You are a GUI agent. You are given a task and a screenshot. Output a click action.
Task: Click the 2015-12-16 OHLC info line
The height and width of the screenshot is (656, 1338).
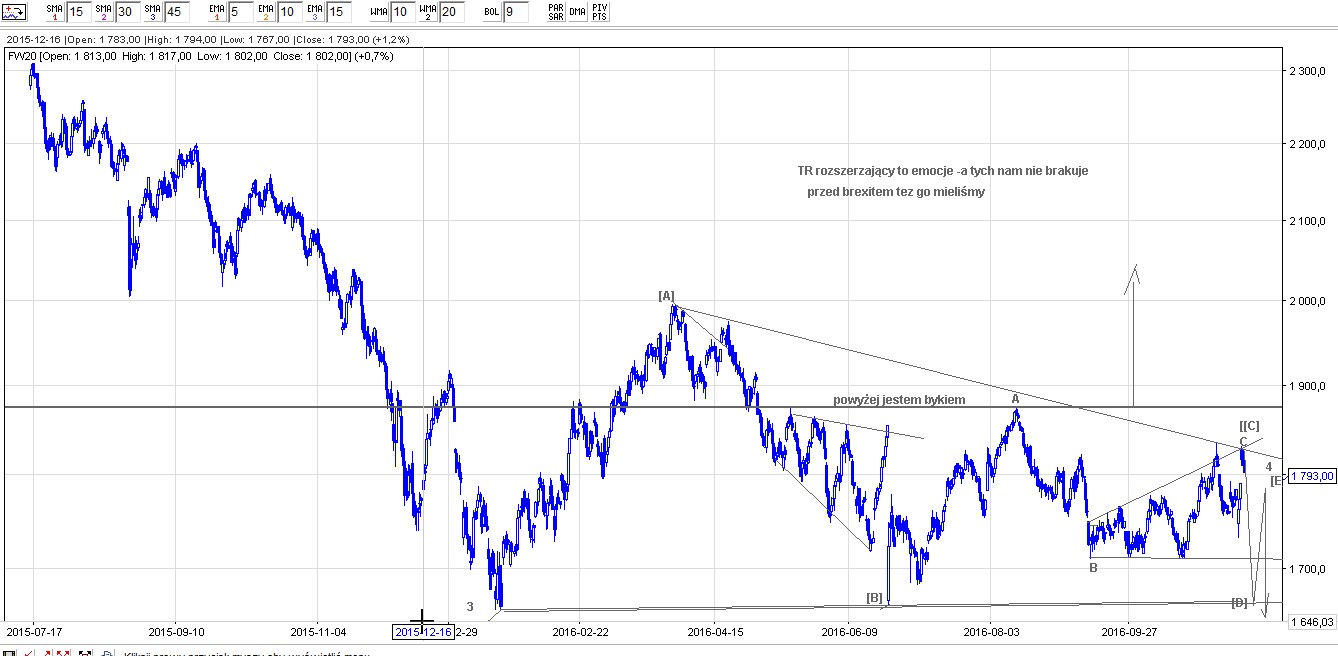(206, 39)
